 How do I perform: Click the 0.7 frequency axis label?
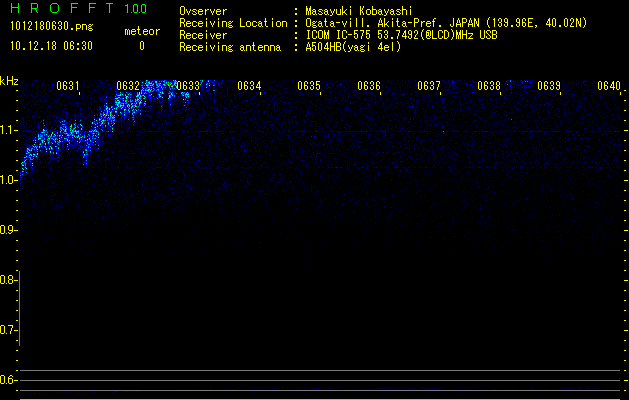coord(8,330)
